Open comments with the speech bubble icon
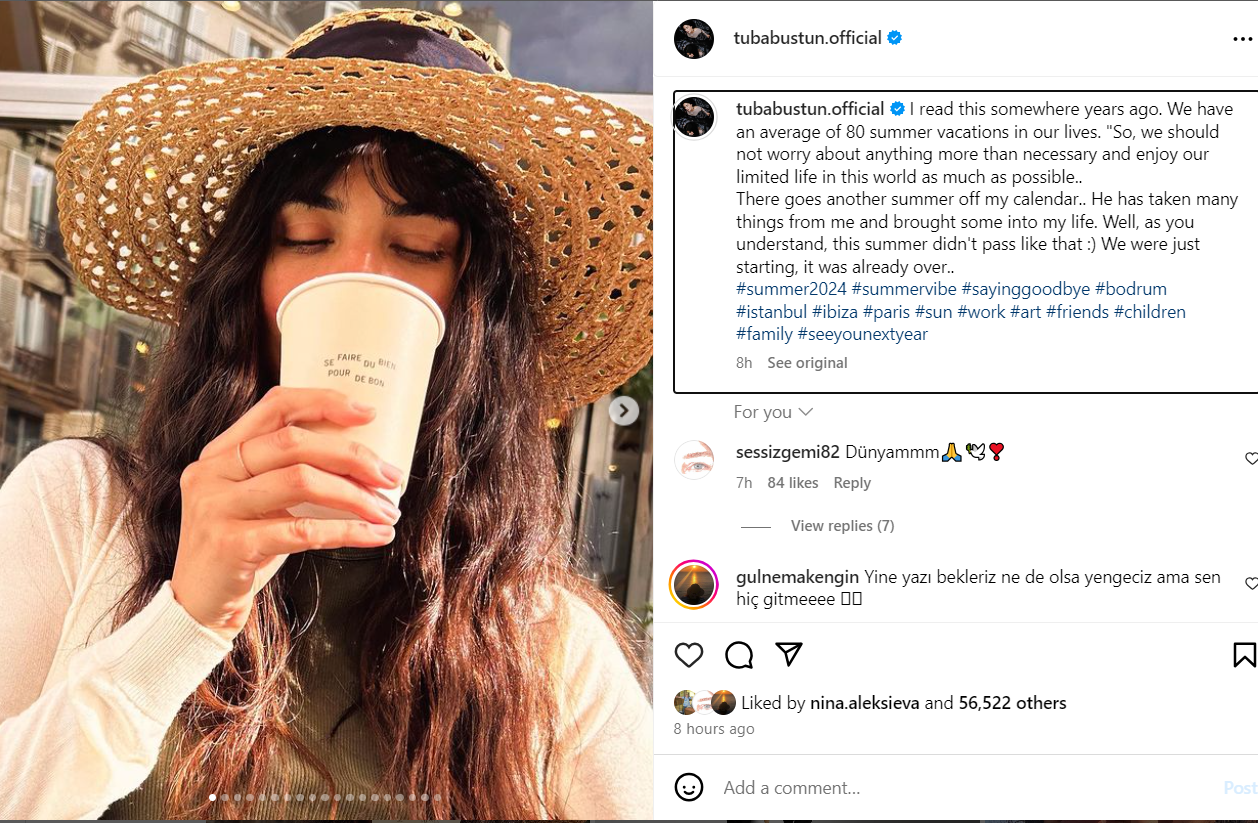The image size is (1258, 823). pyautogui.click(x=739, y=655)
